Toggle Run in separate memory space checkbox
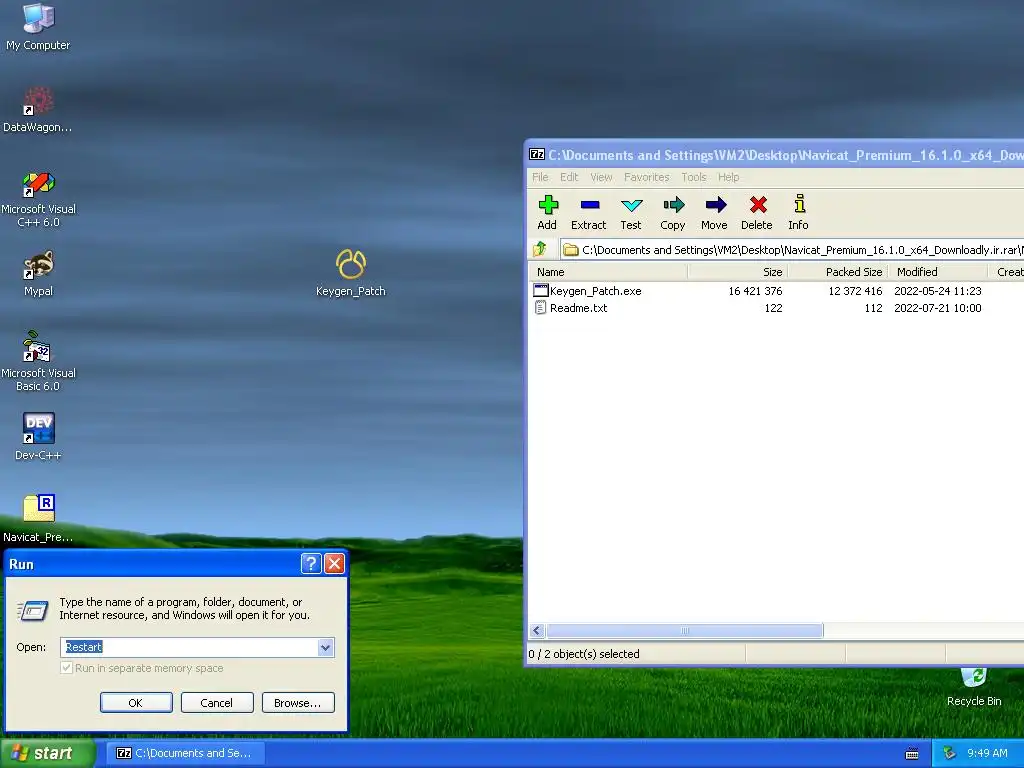 point(66,667)
